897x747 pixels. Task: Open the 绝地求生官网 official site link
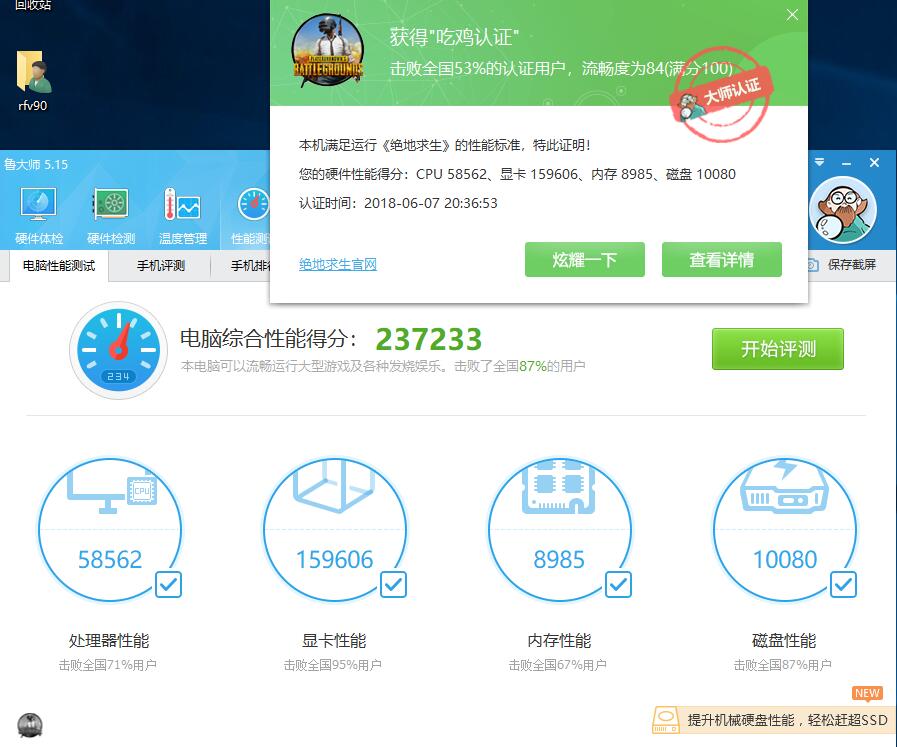pyautogui.click(x=338, y=264)
